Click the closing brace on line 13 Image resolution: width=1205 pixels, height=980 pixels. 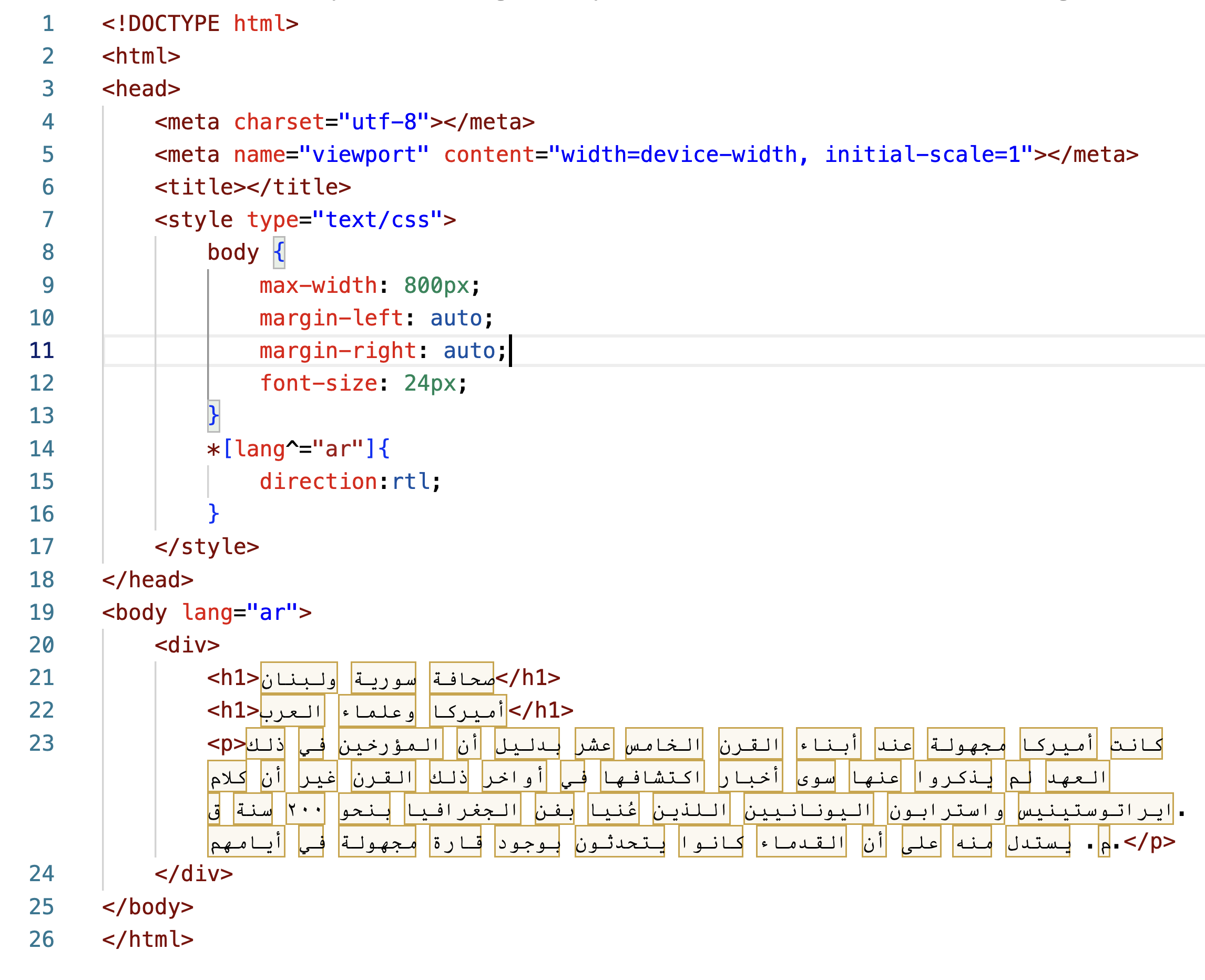click(x=213, y=416)
